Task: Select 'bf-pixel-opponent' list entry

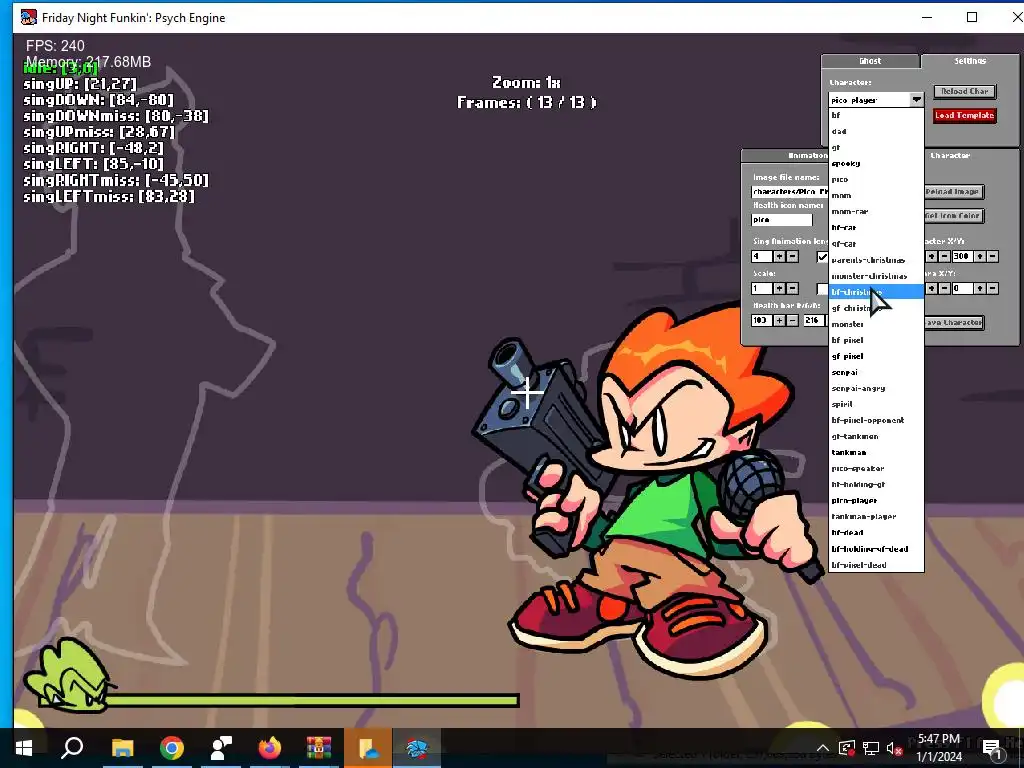Action: pyautogui.click(x=876, y=420)
